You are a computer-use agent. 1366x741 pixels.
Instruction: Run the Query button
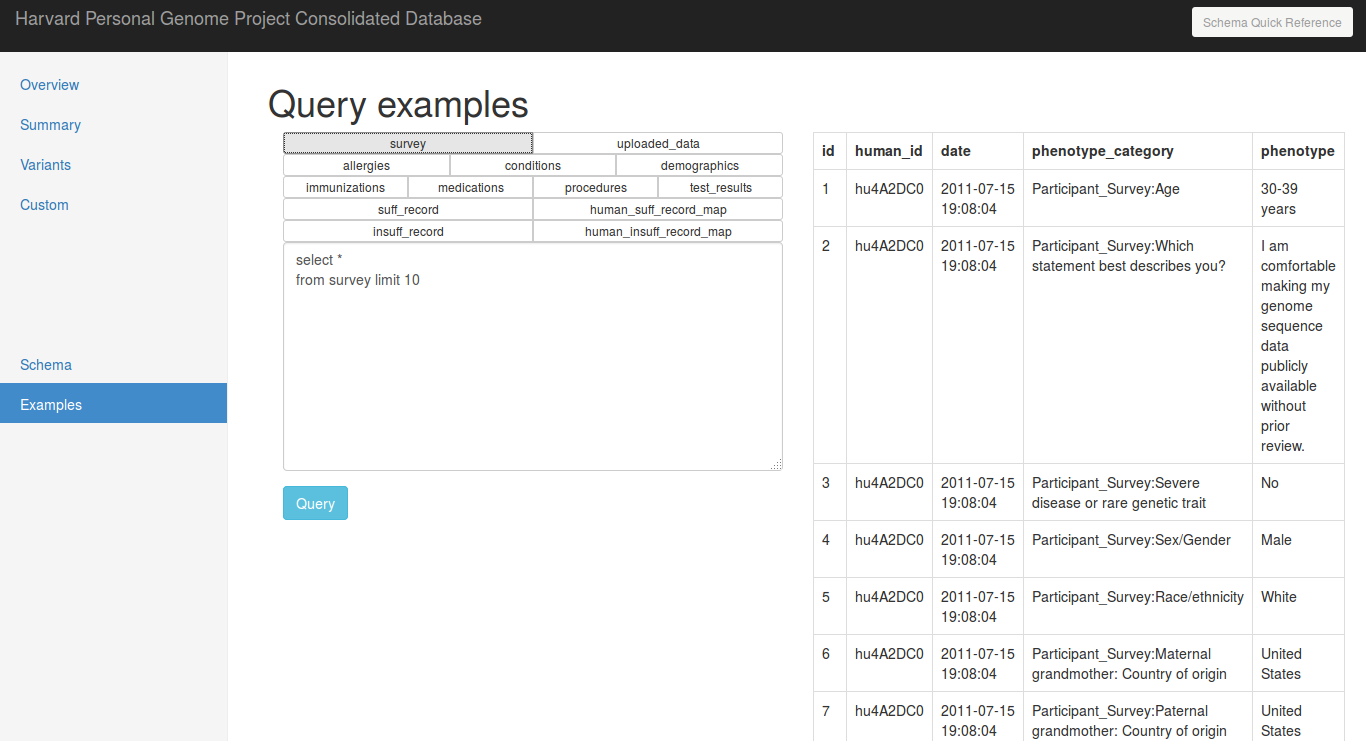[315, 503]
